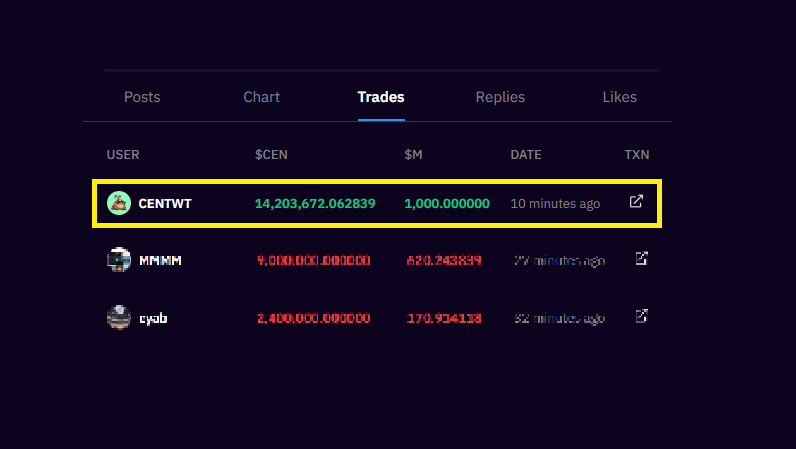796x449 pixels.
Task: Switch to the Posts tab
Action: pyautogui.click(x=142, y=97)
